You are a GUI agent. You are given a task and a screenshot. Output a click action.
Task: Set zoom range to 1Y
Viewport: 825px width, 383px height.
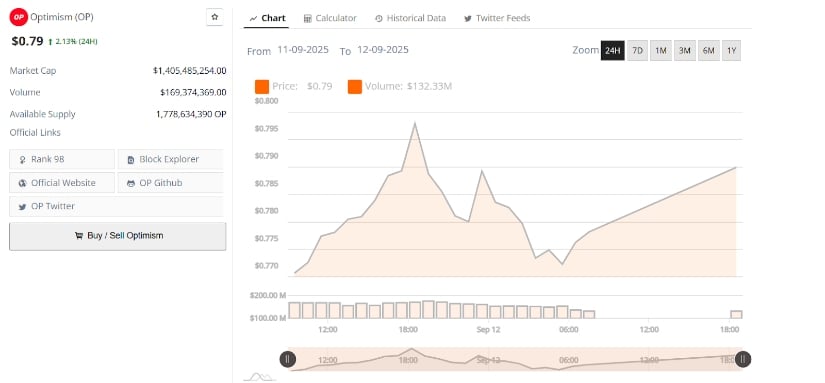tap(731, 51)
